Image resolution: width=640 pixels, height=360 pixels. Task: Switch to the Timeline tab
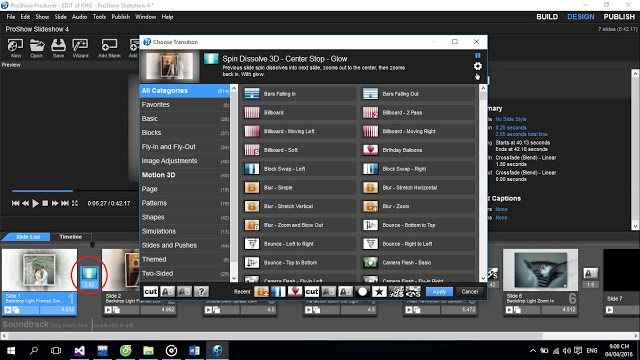point(71,237)
